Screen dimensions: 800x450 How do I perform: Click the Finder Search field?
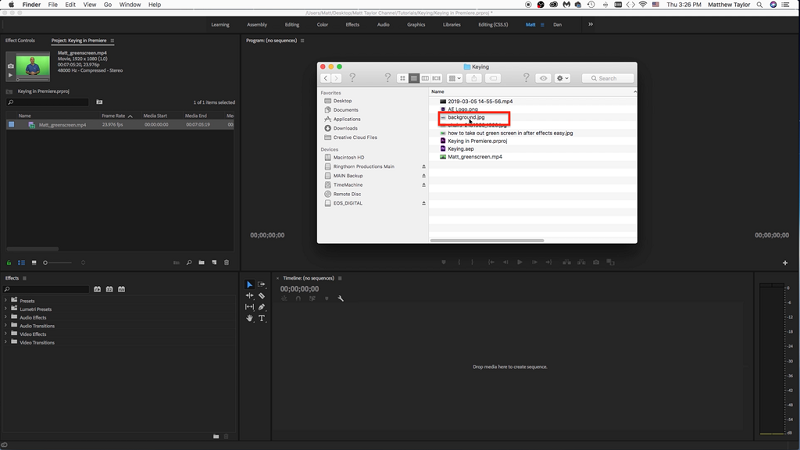[608, 78]
